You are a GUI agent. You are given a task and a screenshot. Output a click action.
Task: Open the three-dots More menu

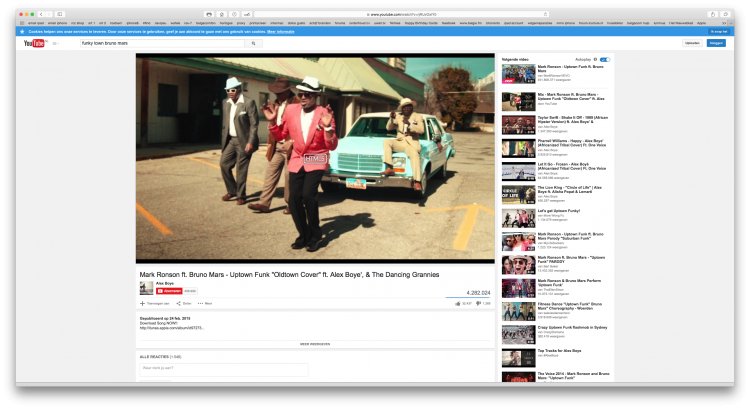click(x=200, y=304)
